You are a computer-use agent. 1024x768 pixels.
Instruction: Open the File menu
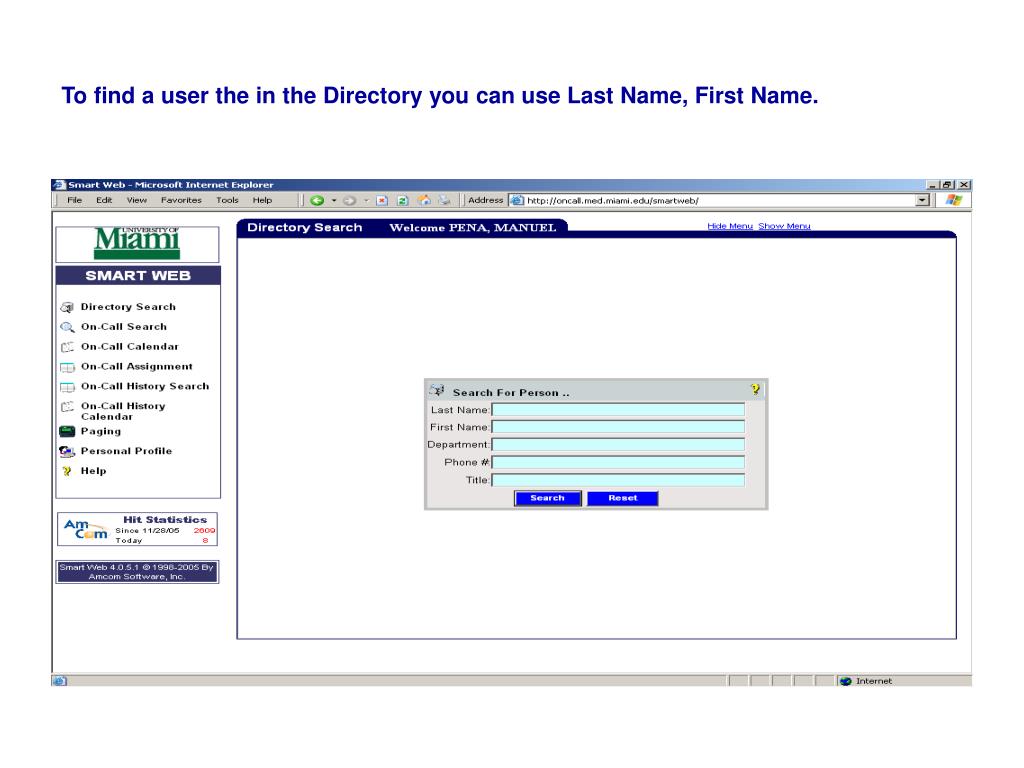point(74,200)
